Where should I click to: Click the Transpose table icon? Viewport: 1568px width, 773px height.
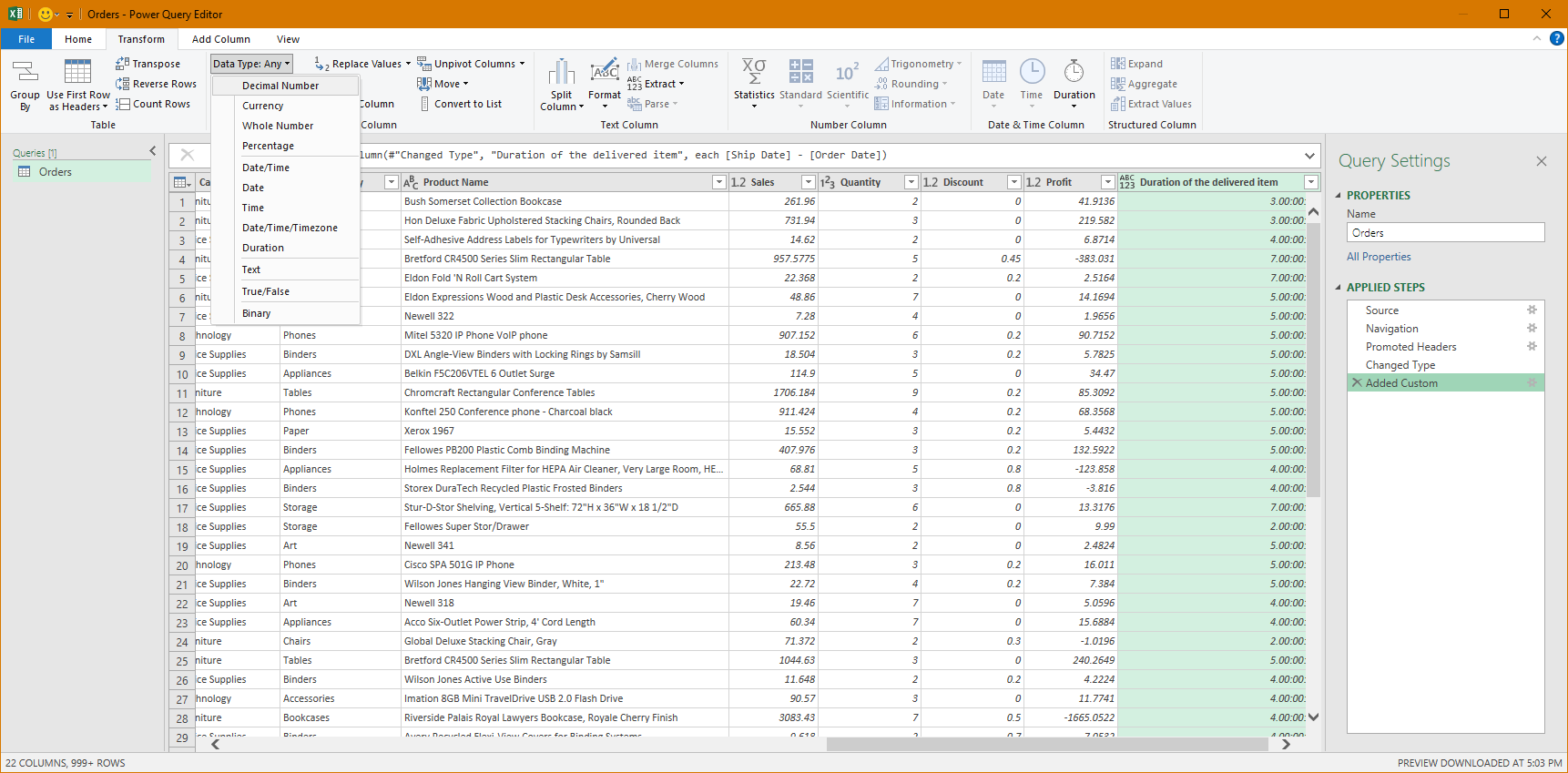tap(123, 64)
